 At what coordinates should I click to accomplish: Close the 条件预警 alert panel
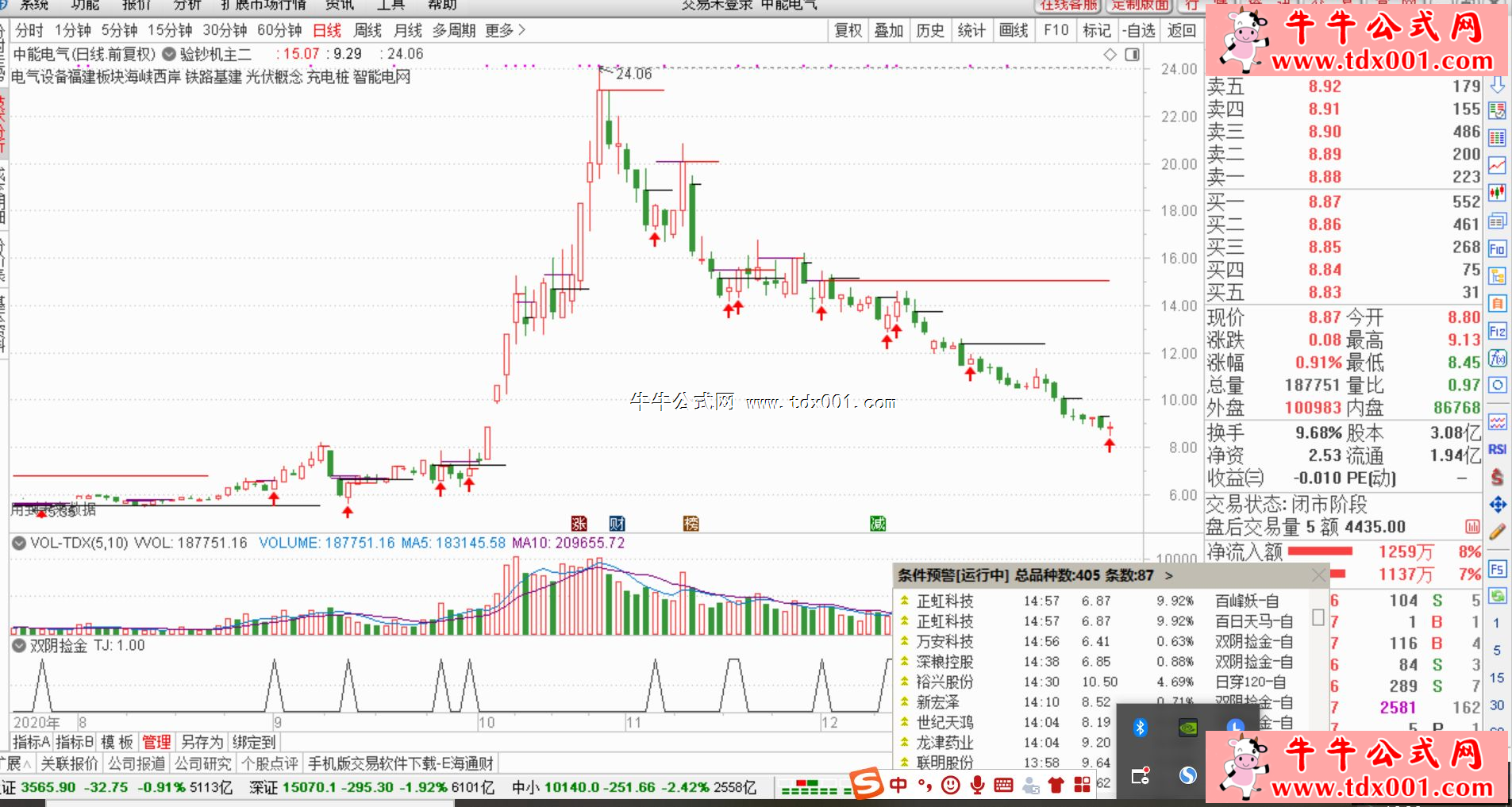pos(1319,575)
